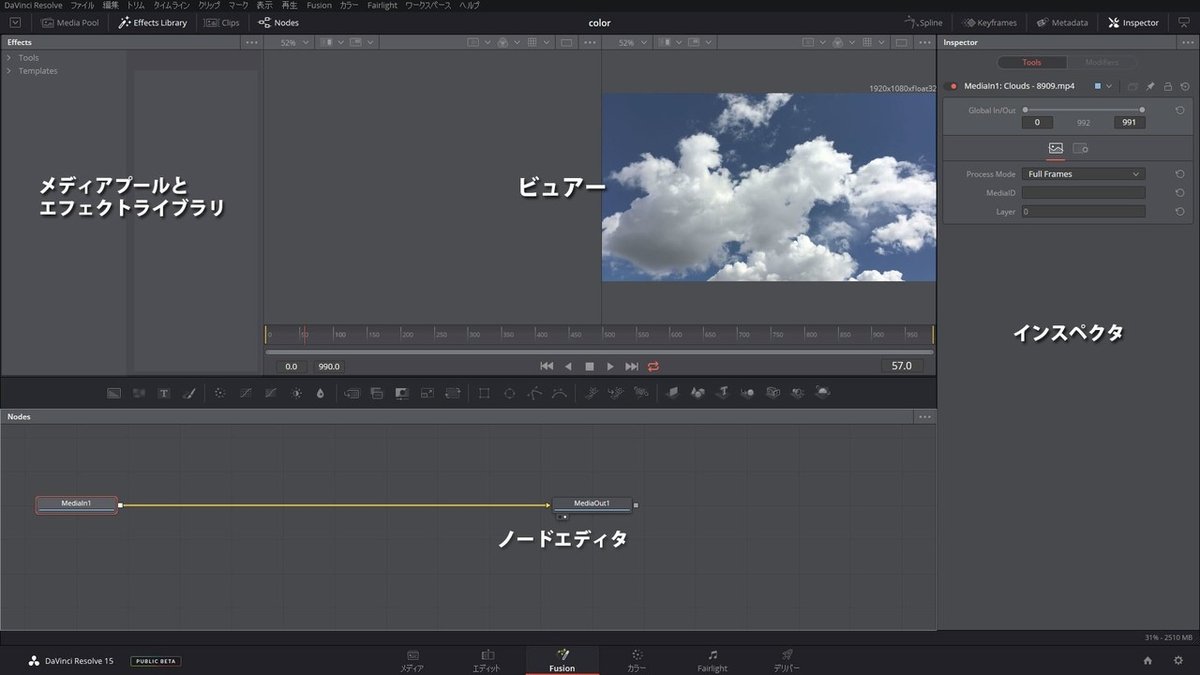Click the Stop button
This screenshot has width=1200, height=675.
pyautogui.click(x=589, y=366)
